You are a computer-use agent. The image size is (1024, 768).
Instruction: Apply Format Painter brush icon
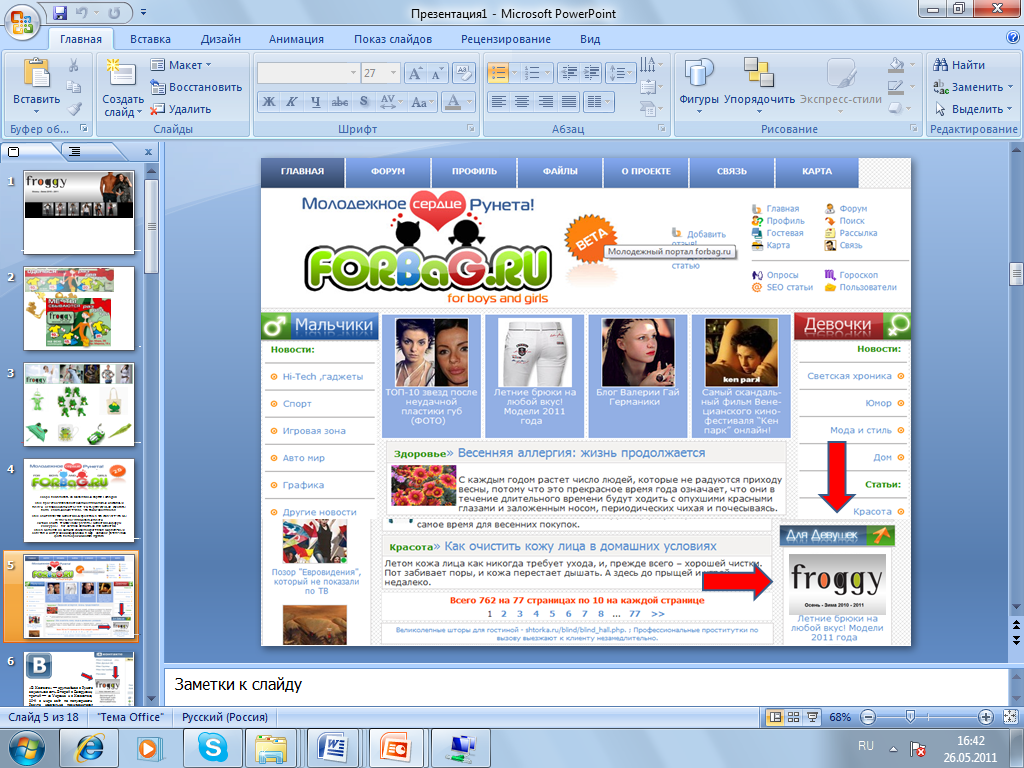pyautogui.click(x=74, y=108)
